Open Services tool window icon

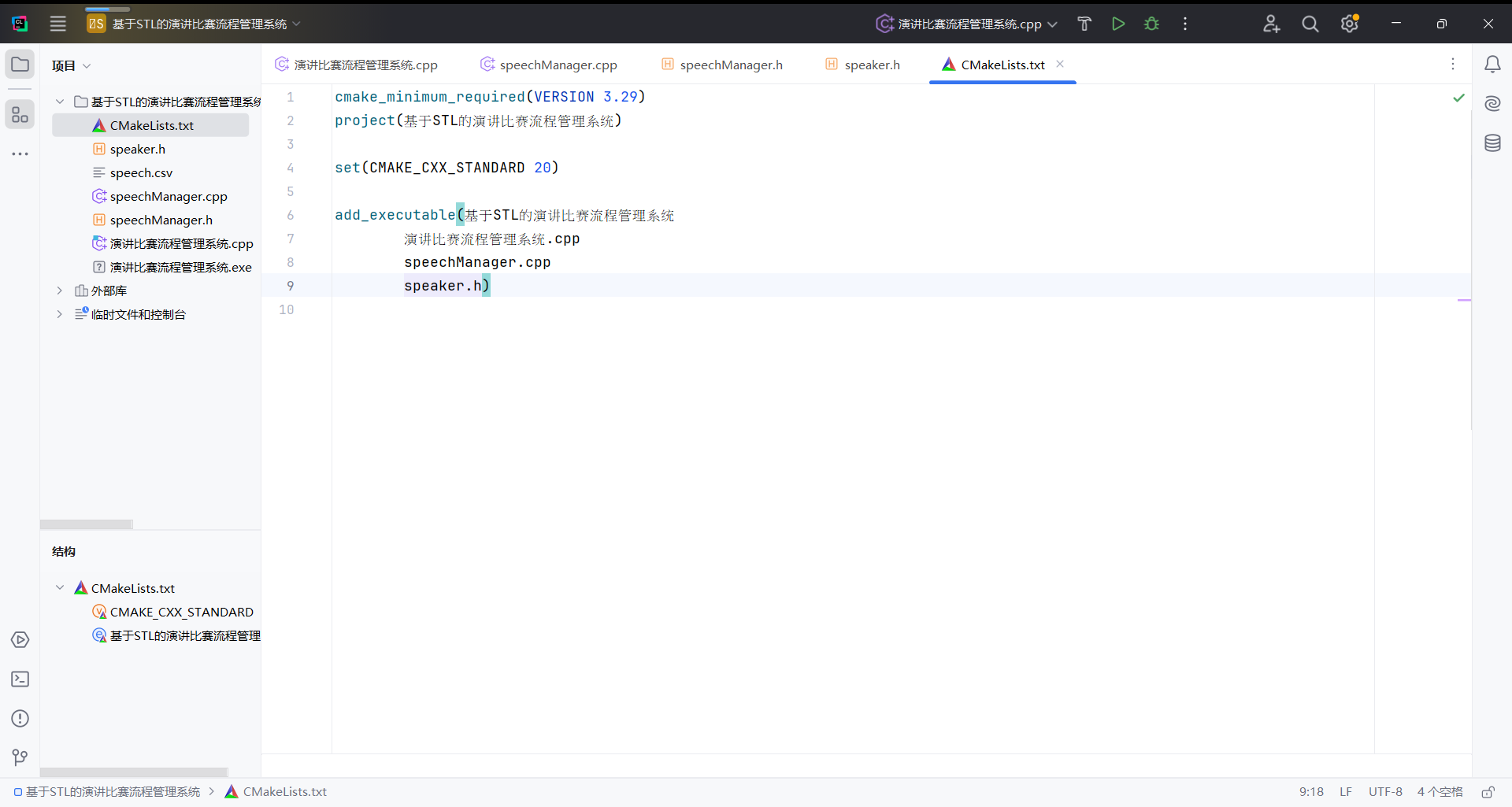click(x=20, y=639)
